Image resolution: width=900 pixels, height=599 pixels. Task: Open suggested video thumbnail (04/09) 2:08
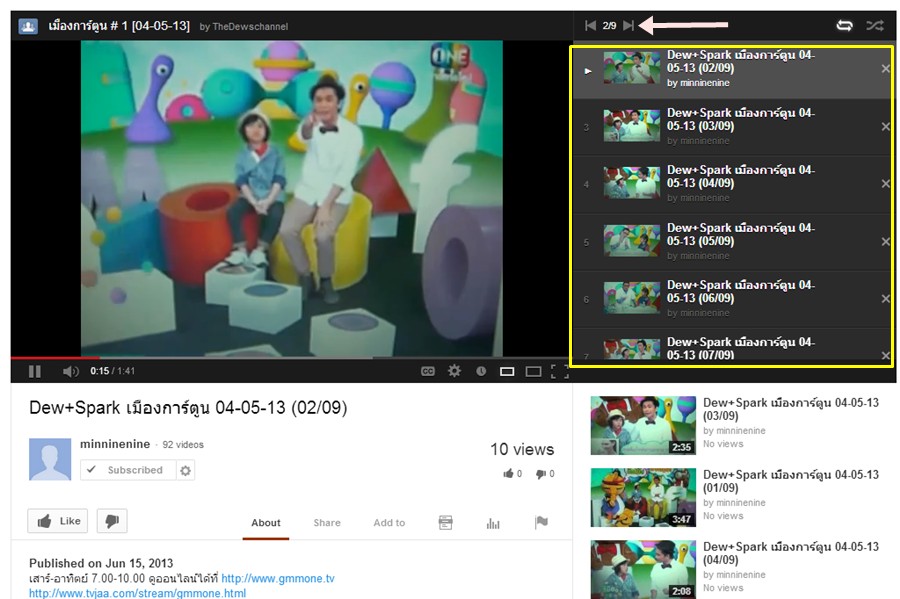643,569
